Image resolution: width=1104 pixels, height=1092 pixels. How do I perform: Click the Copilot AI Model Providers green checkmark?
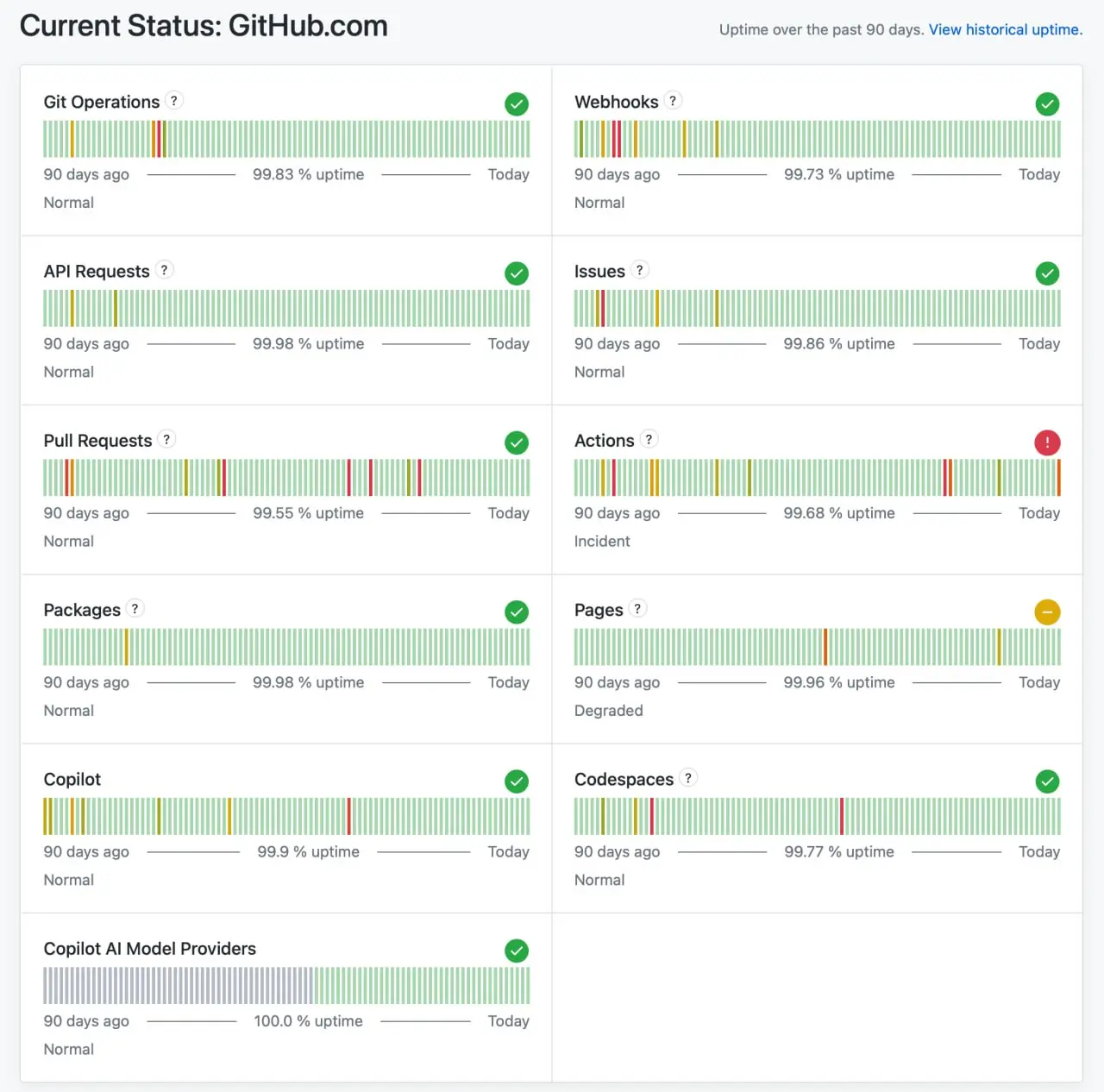point(517,951)
